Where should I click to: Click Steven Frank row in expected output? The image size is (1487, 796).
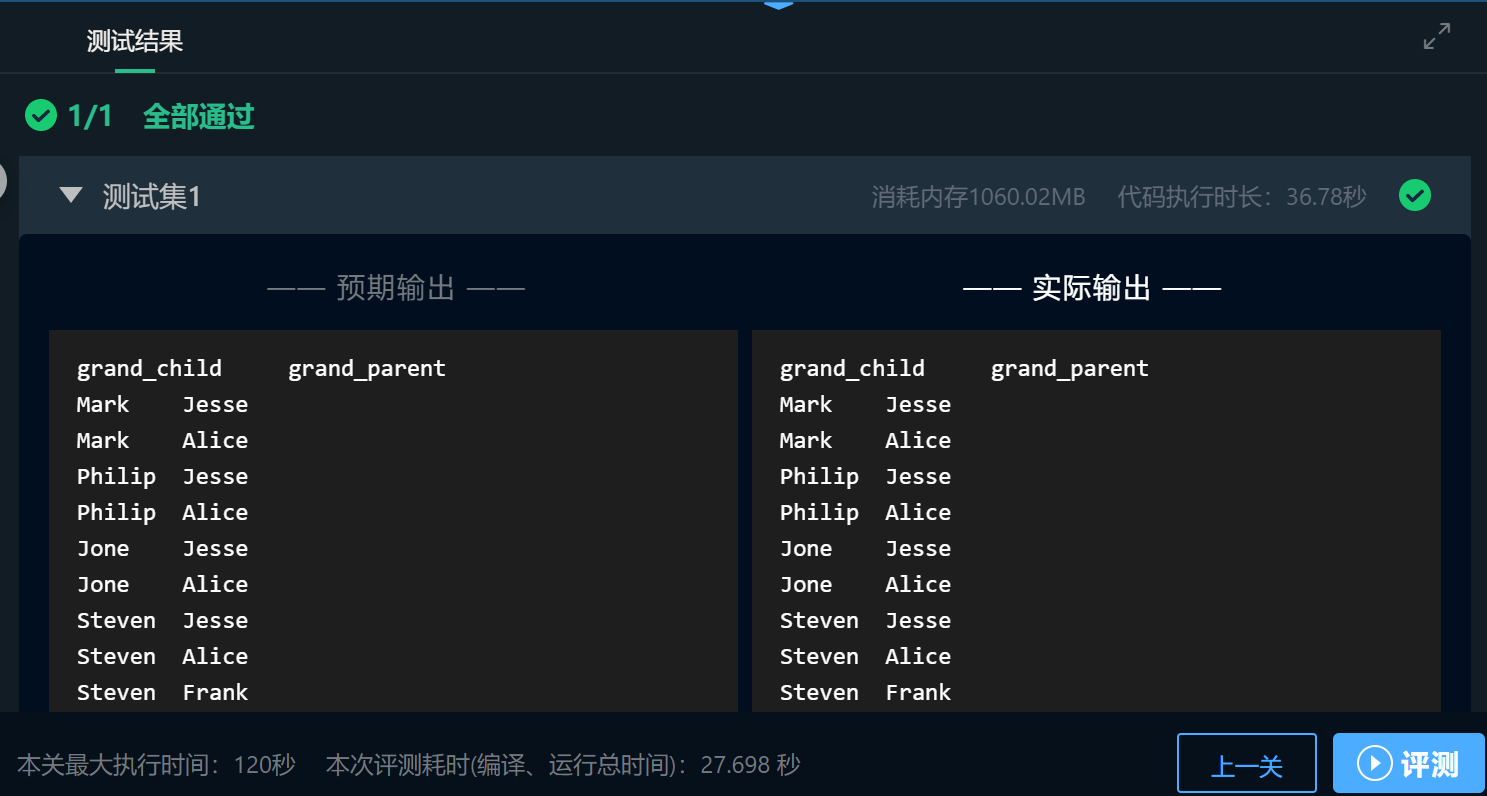[163, 692]
